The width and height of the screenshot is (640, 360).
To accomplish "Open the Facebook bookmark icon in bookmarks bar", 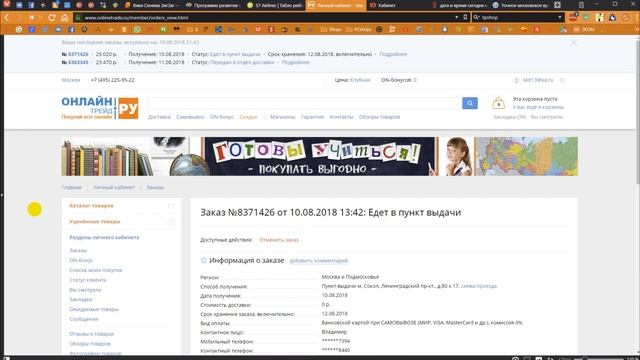I will click(x=71, y=29).
